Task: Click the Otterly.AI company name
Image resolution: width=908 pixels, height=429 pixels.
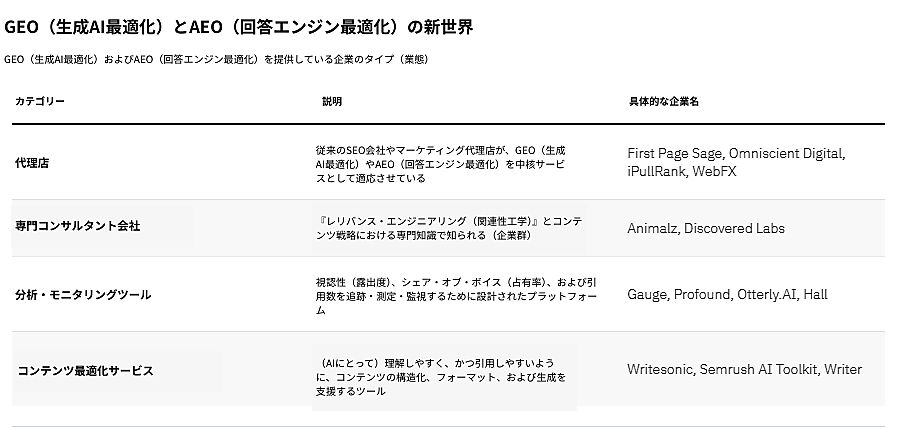Action: pos(768,295)
